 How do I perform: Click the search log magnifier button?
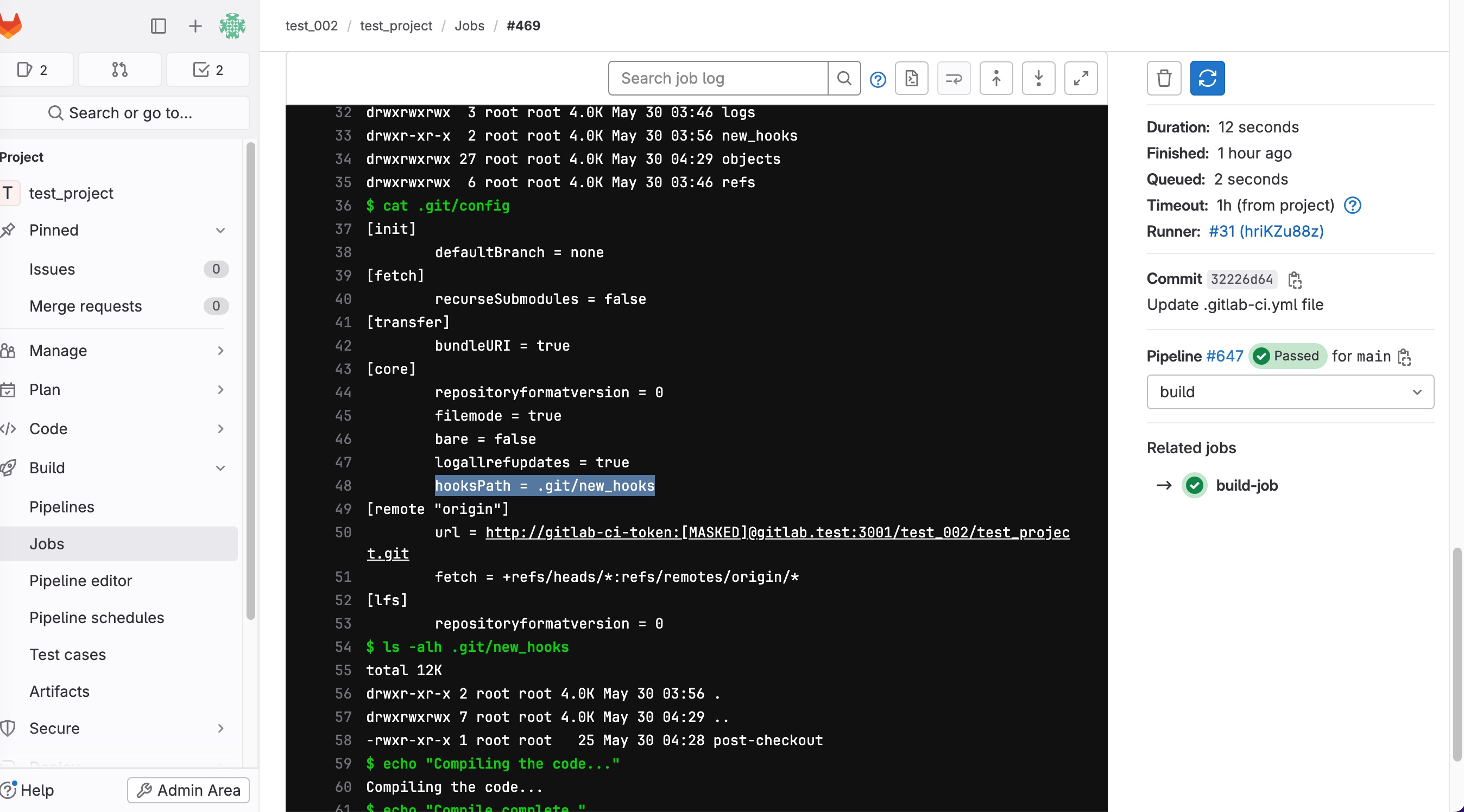[844, 78]
